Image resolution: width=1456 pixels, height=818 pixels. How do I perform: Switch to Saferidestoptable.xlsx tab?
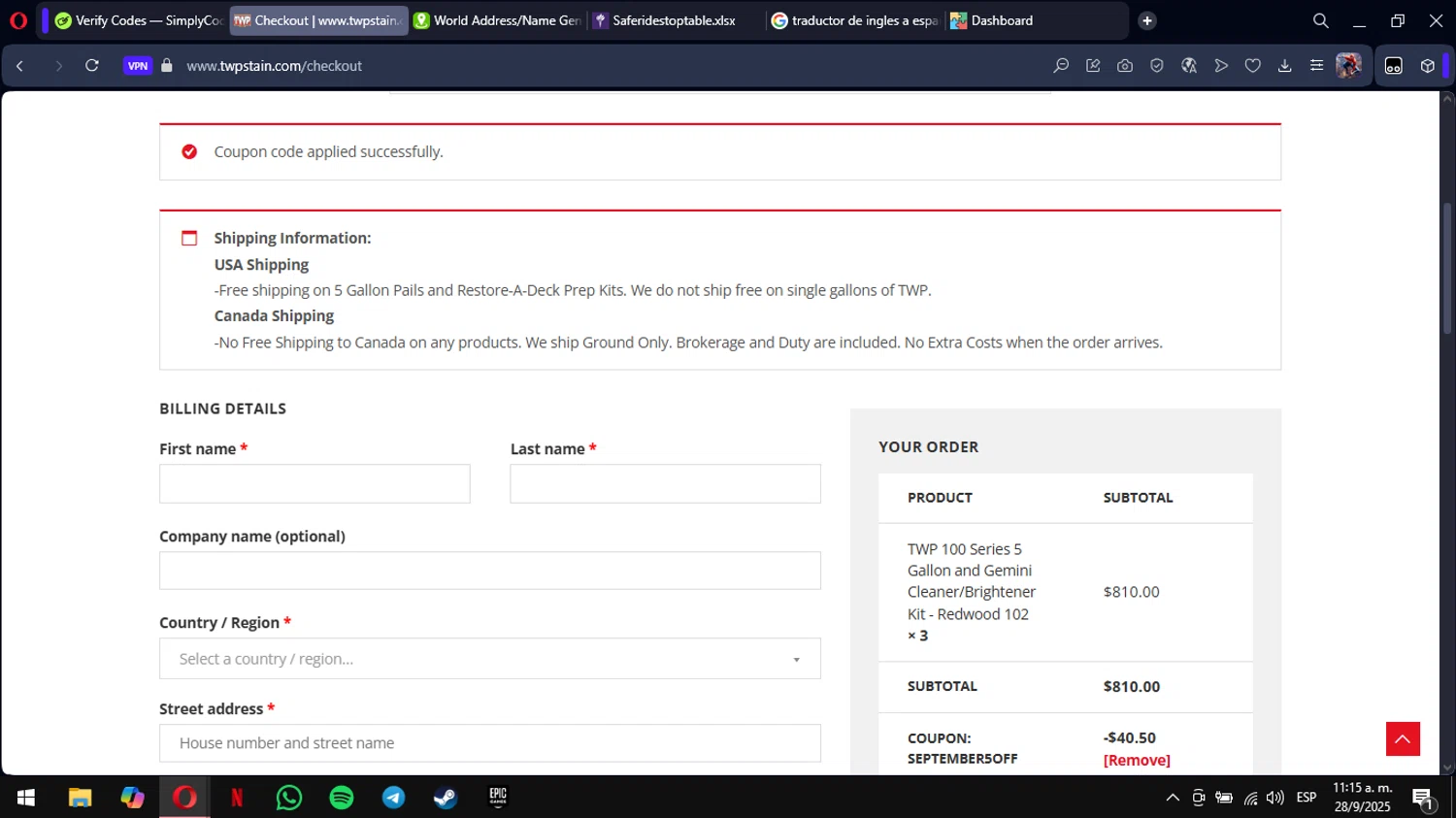tap(676, 20)
